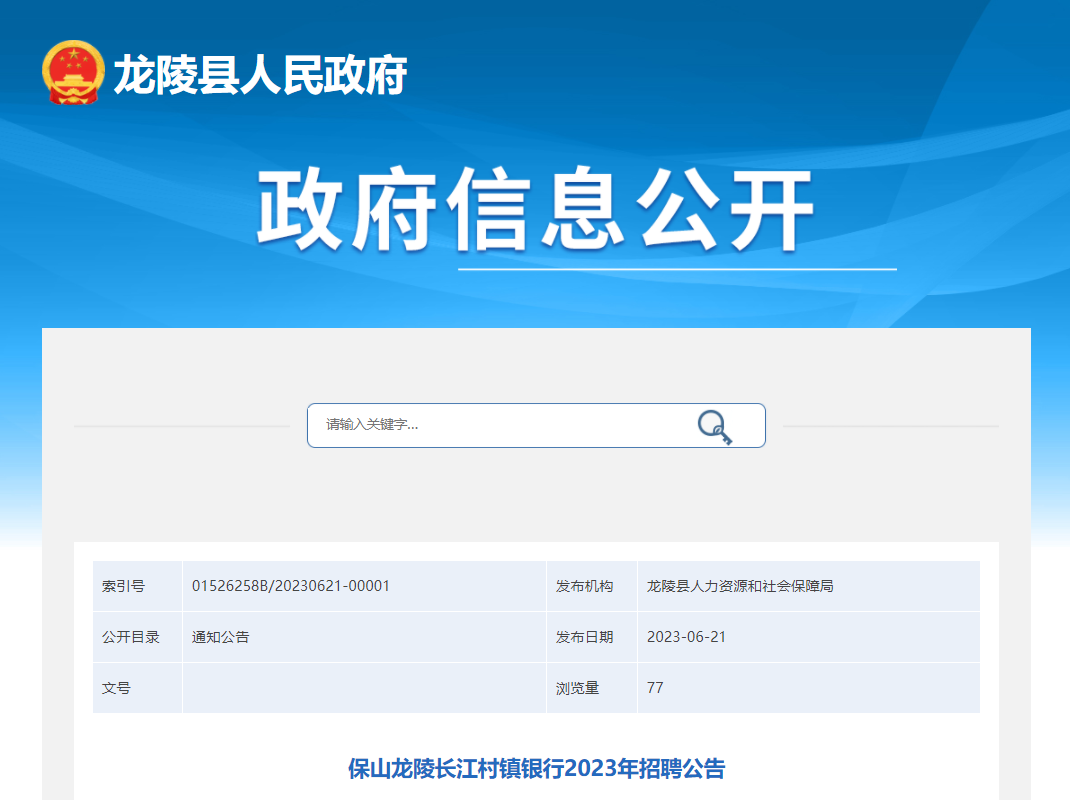Viewport: 1070px width, 800px height.
Task: Click the 公开目录 label cell
Action: (131, 637)
